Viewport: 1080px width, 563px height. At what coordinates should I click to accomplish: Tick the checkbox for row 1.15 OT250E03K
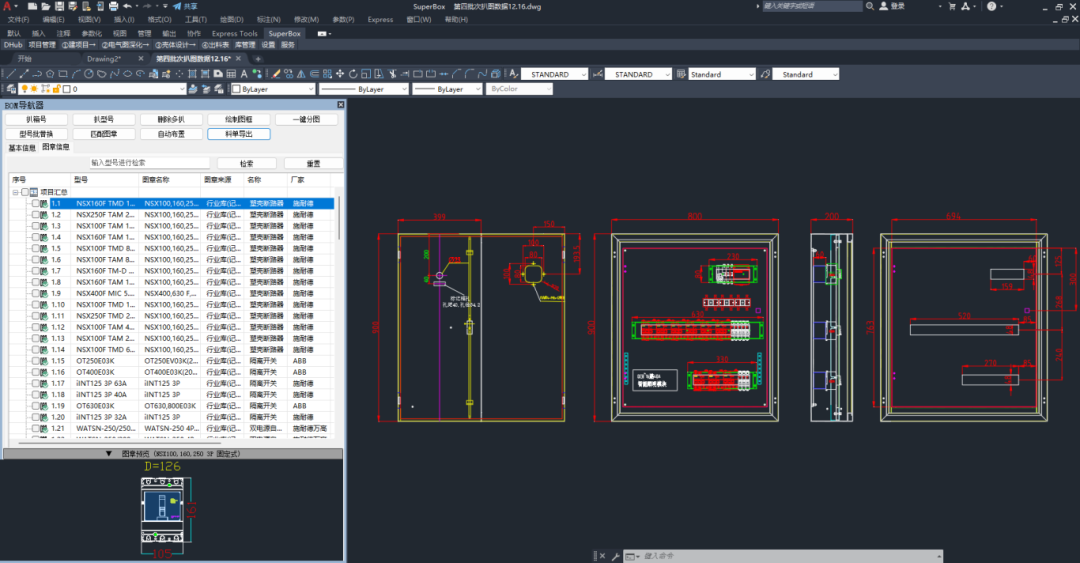pyautogui.click(x=36, y=360)
